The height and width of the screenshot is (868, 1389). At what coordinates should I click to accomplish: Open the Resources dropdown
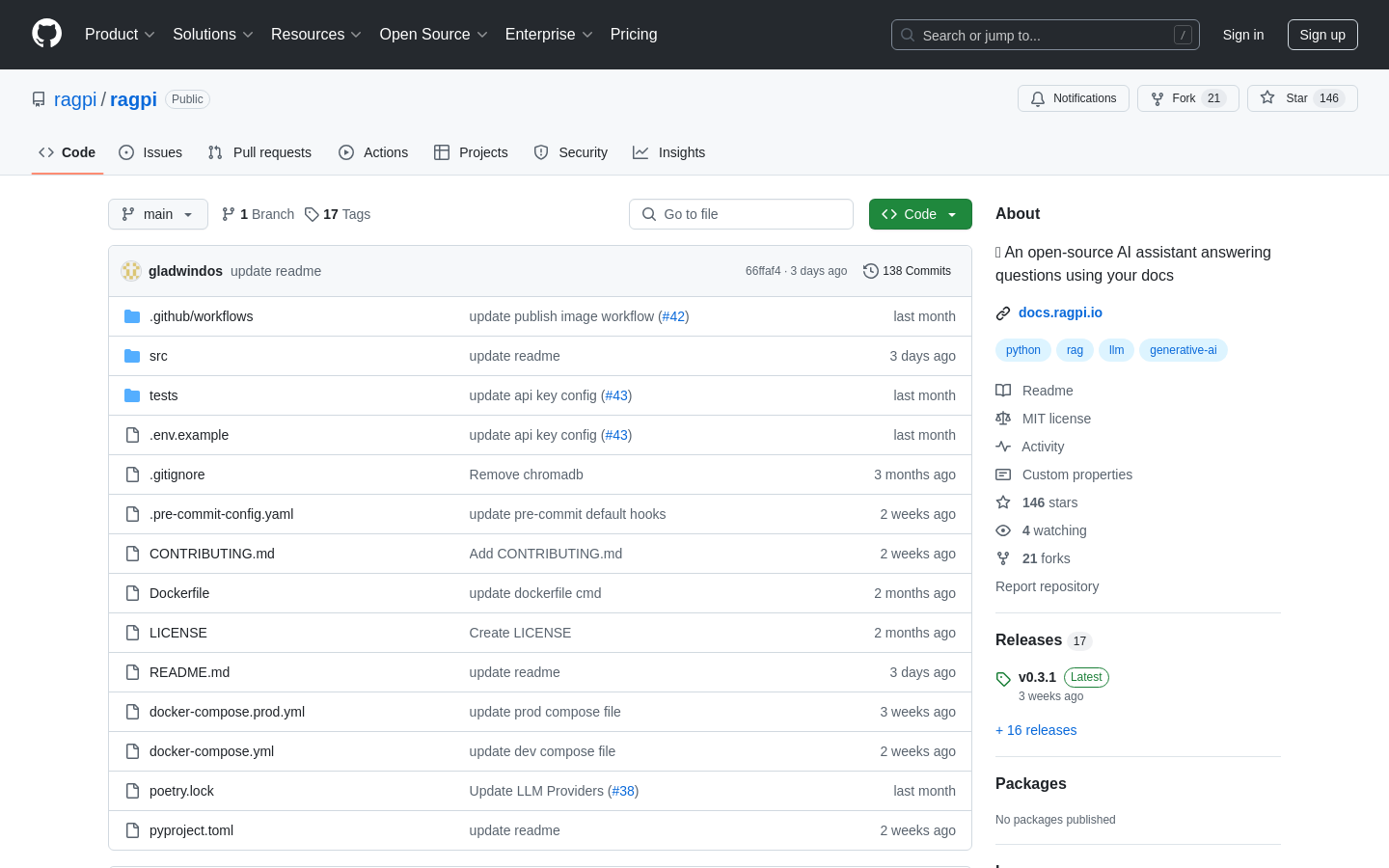[x=316, y=34]
